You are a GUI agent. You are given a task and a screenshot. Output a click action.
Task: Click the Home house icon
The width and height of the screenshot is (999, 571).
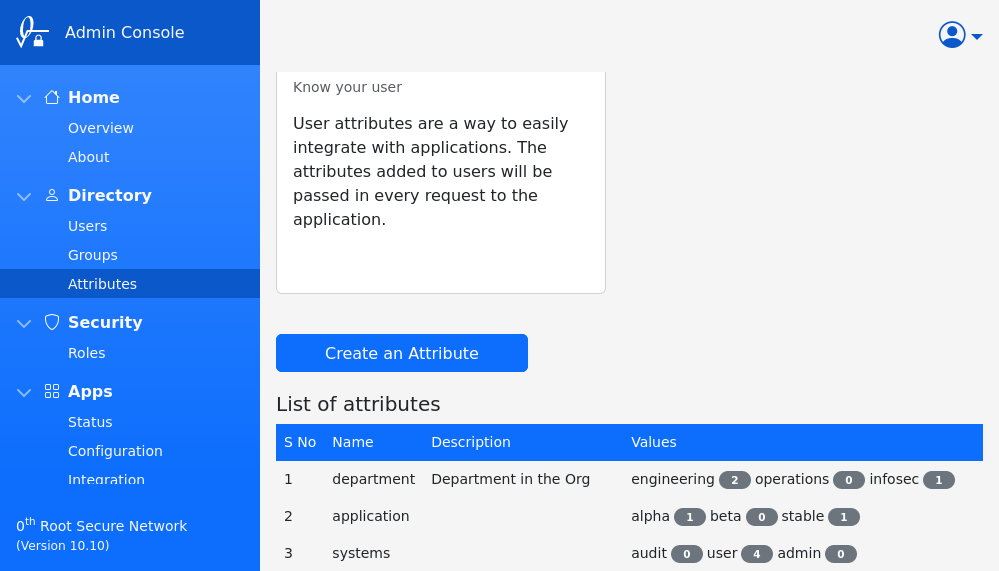click(x=52, y=97)
